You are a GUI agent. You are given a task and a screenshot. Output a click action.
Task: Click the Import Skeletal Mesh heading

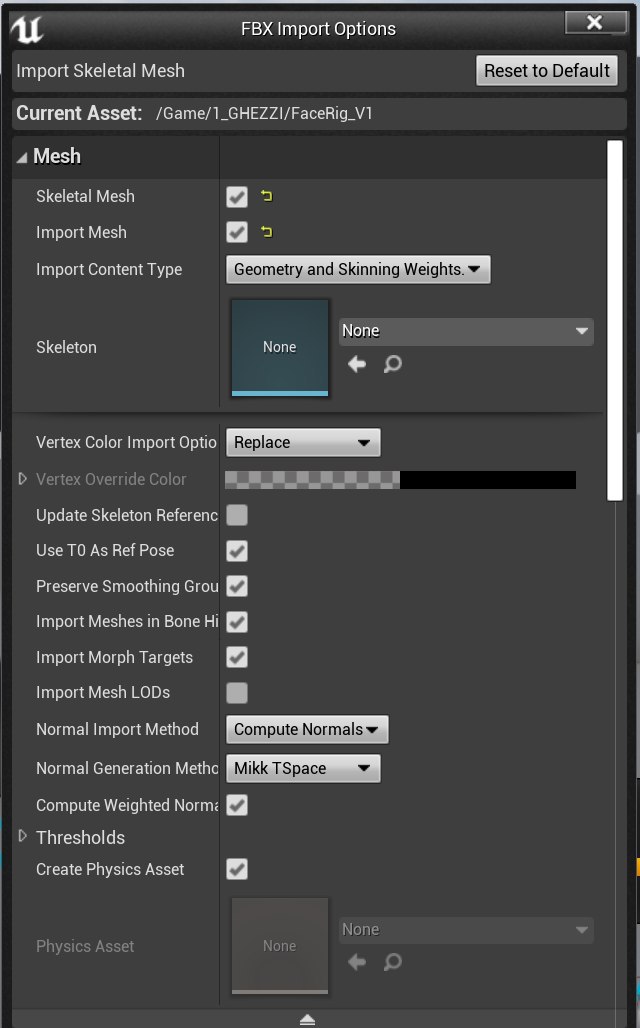pyautogui.click(x=100, y=71)
